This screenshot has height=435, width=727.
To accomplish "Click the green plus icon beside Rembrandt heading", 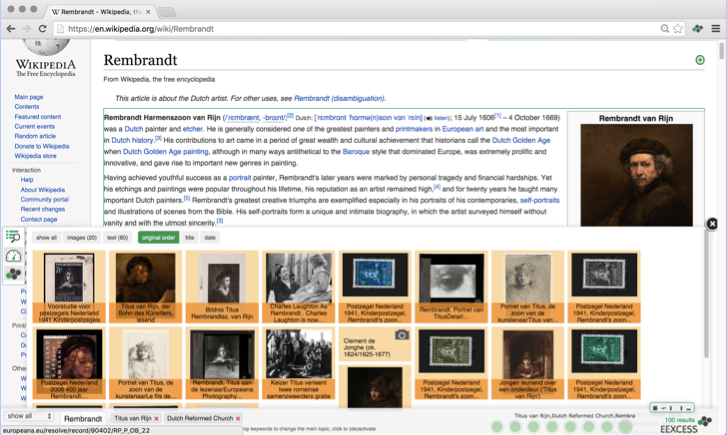I will (x=700, y=60).
